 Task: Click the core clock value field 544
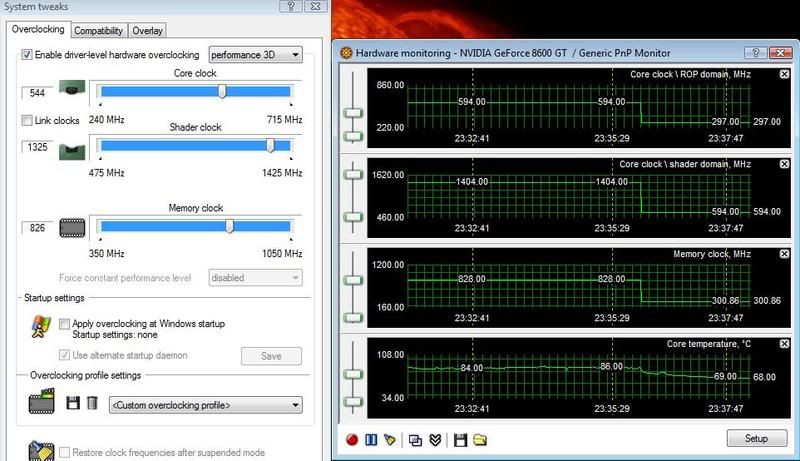37,93
